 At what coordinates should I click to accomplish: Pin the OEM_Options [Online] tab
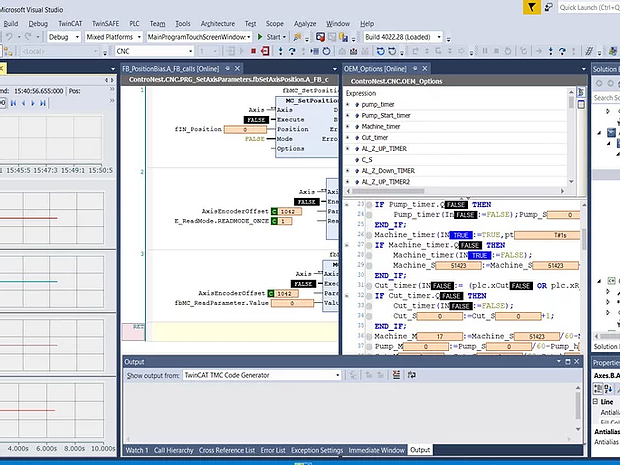[415, 68]
